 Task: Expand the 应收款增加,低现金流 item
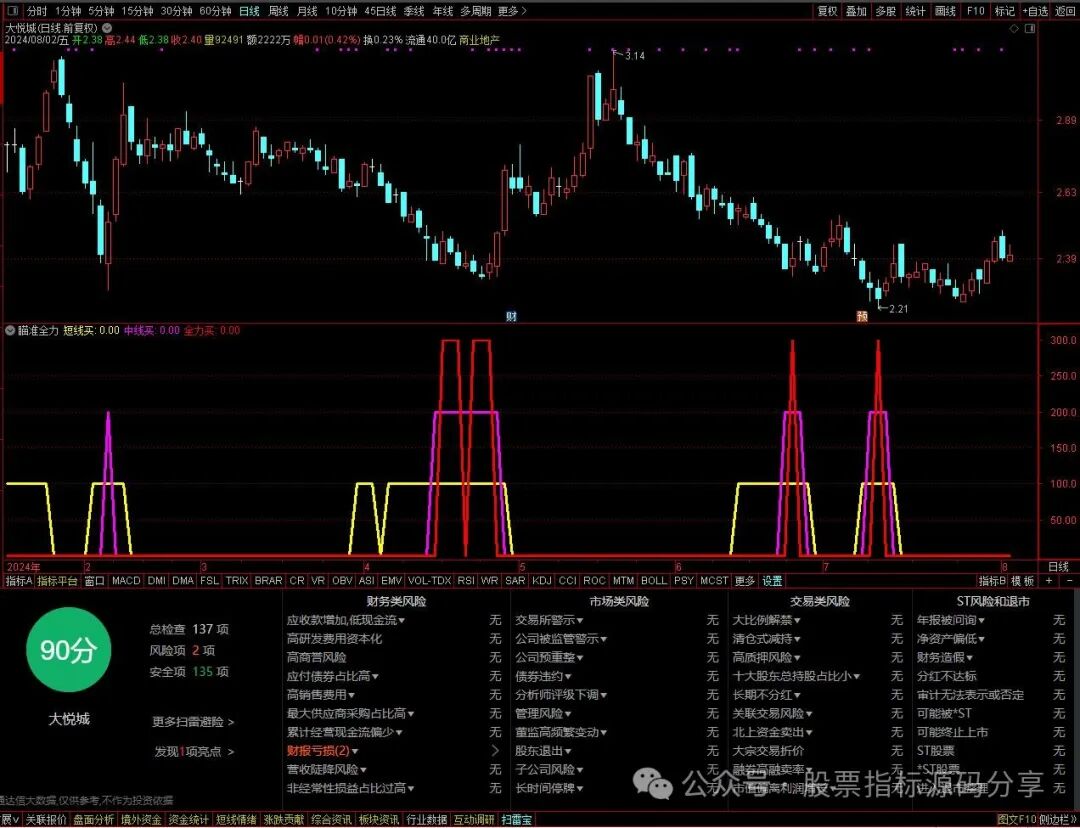coord(346,620)
